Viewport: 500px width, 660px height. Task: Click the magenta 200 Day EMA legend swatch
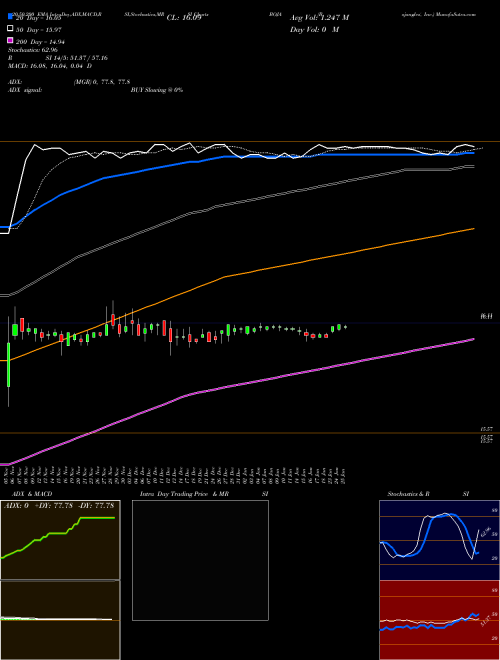[x=10, y=40]
